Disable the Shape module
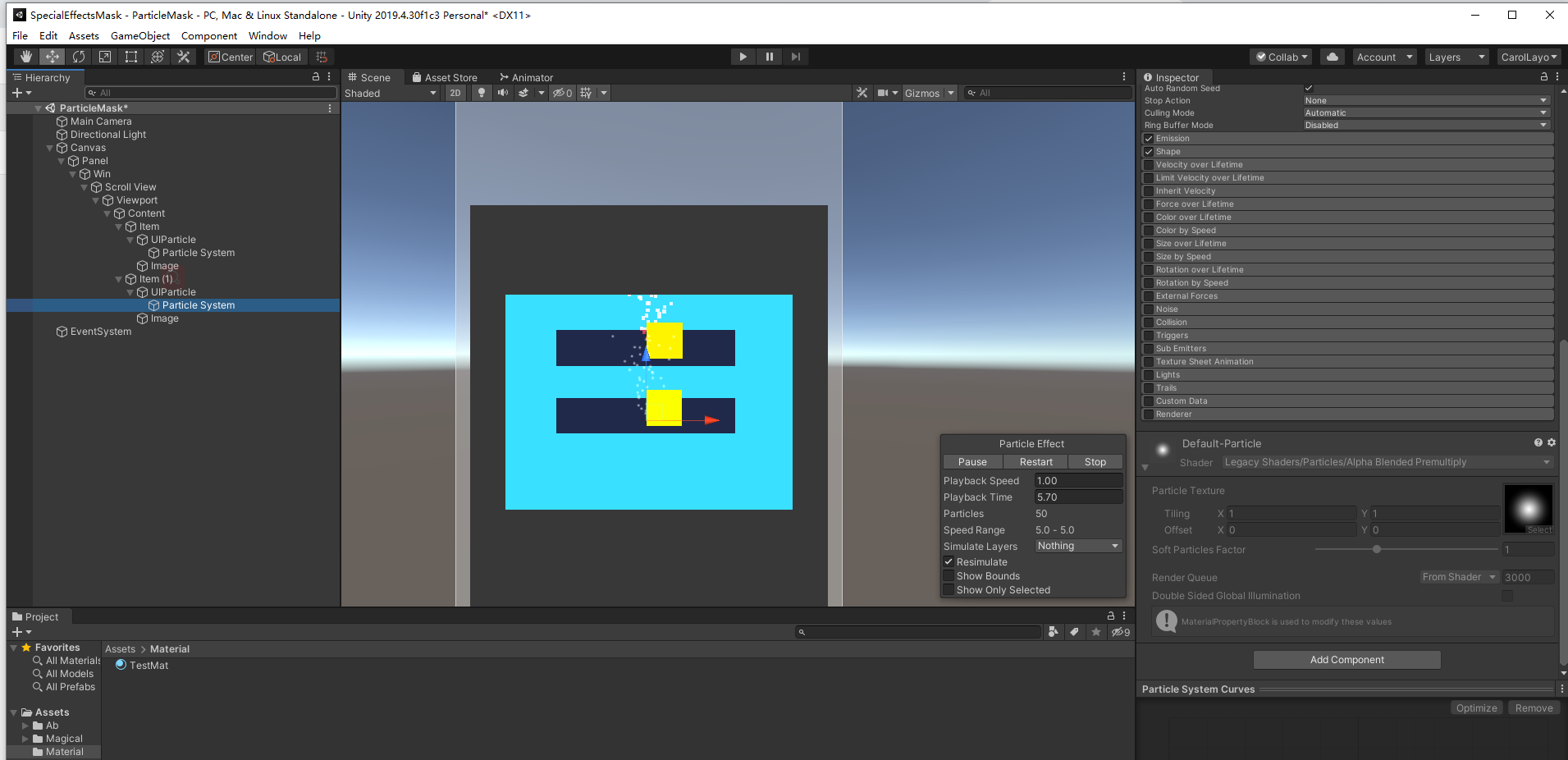Image resolution: width=1568 pixels, height=760 pixels. point(1149,152)
